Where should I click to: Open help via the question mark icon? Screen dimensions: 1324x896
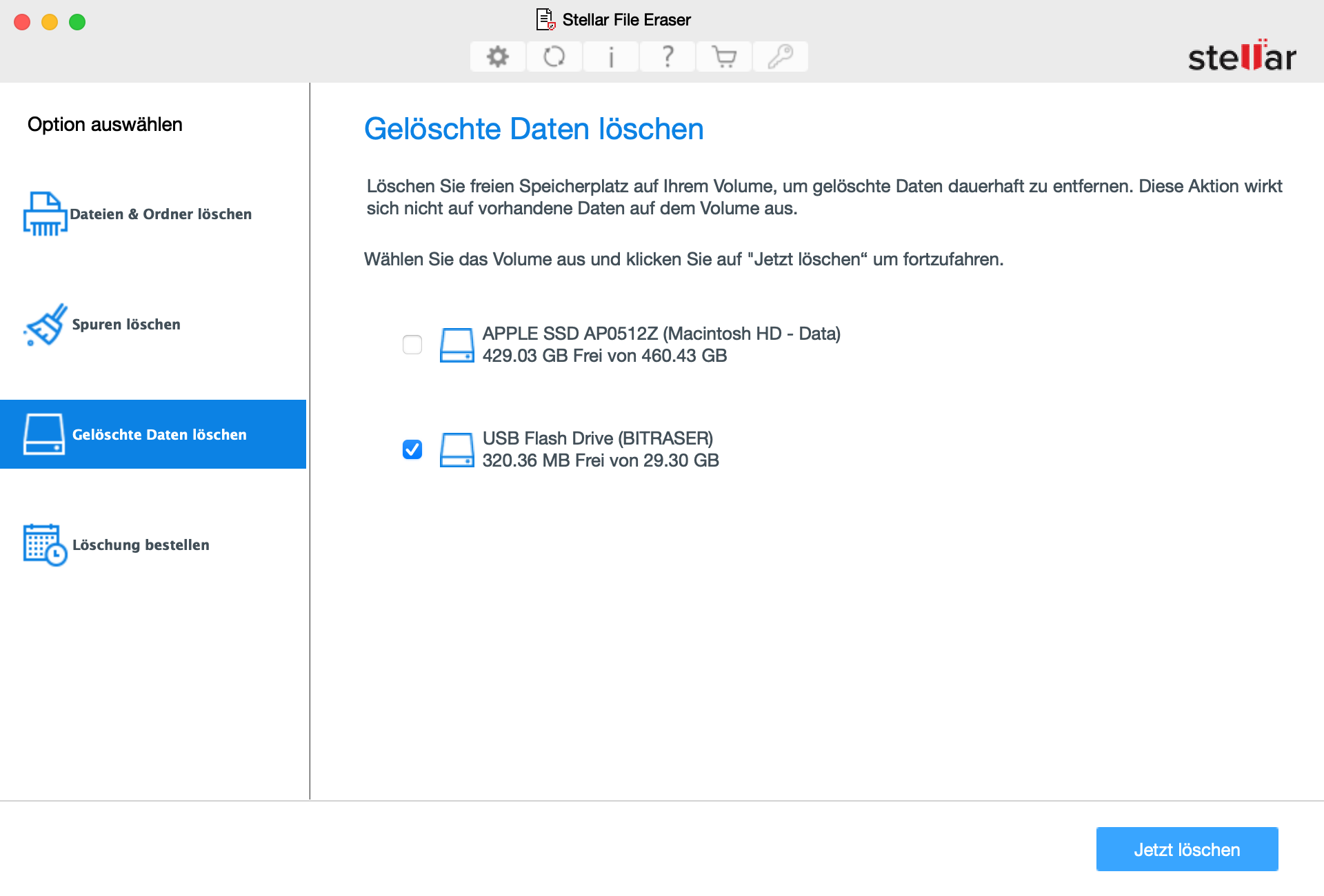point(668,57)
